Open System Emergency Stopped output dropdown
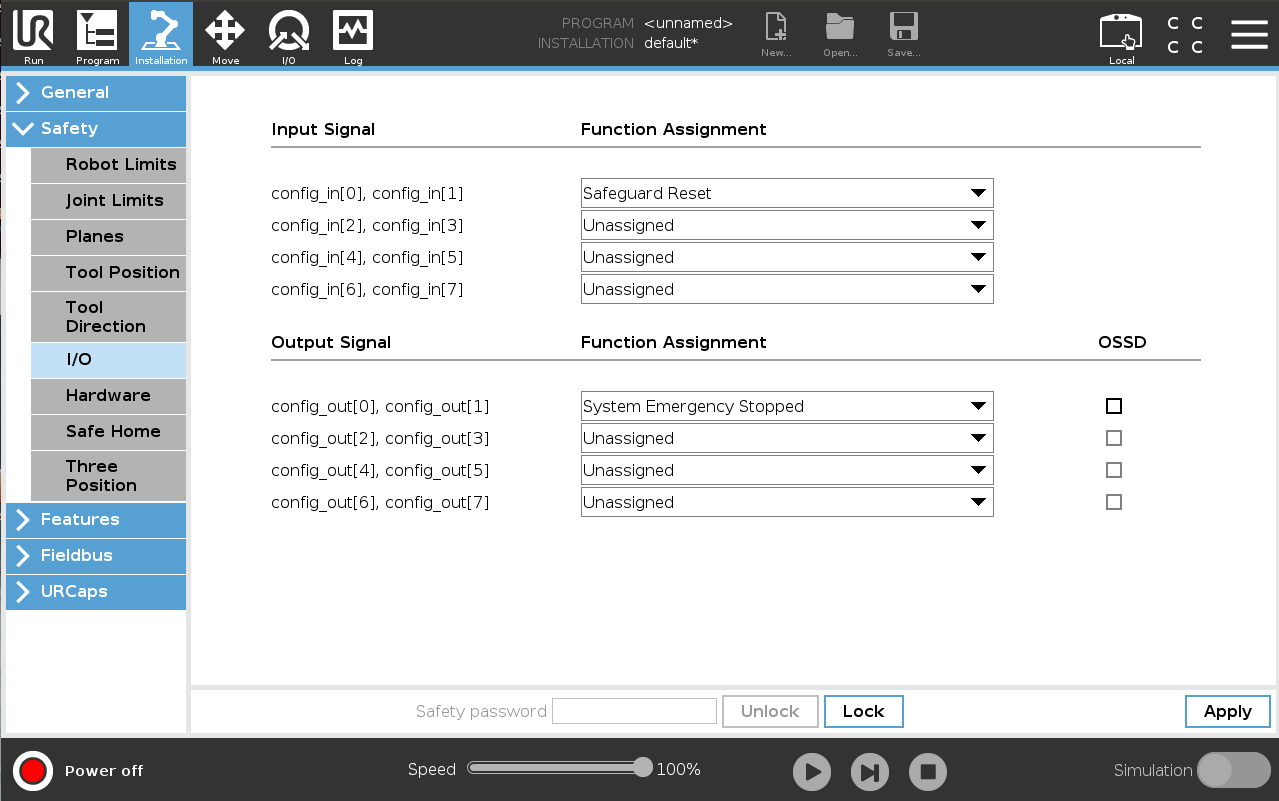Viewport: 1279px width, 801px height. (786, 406)
